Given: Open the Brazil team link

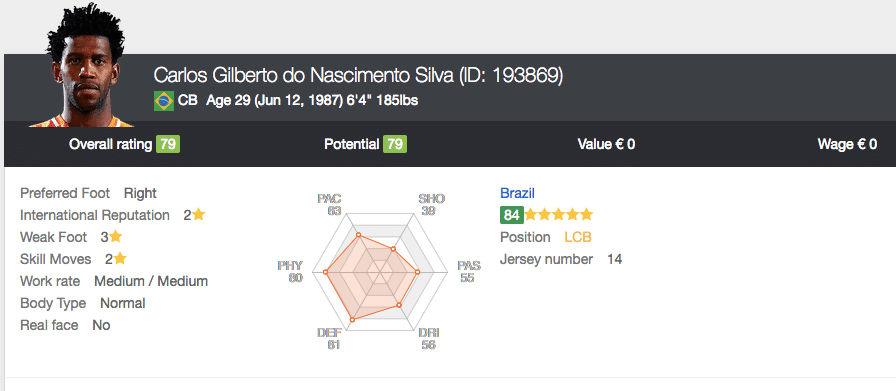Looking at the screenshot, I should point(517,193).
